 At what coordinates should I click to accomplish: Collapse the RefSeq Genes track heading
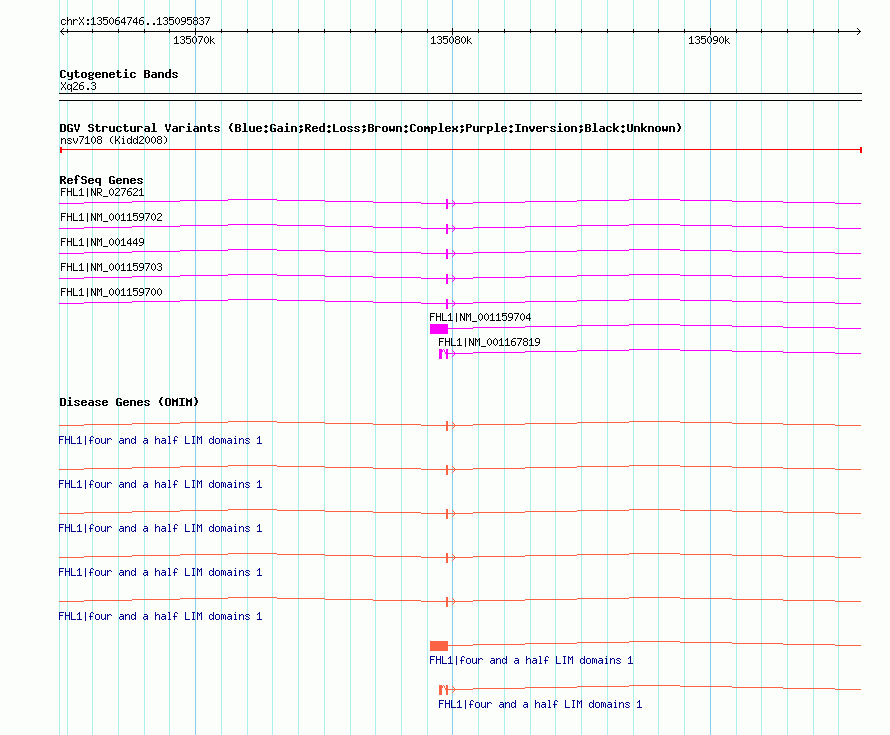(x=101, y=180)
